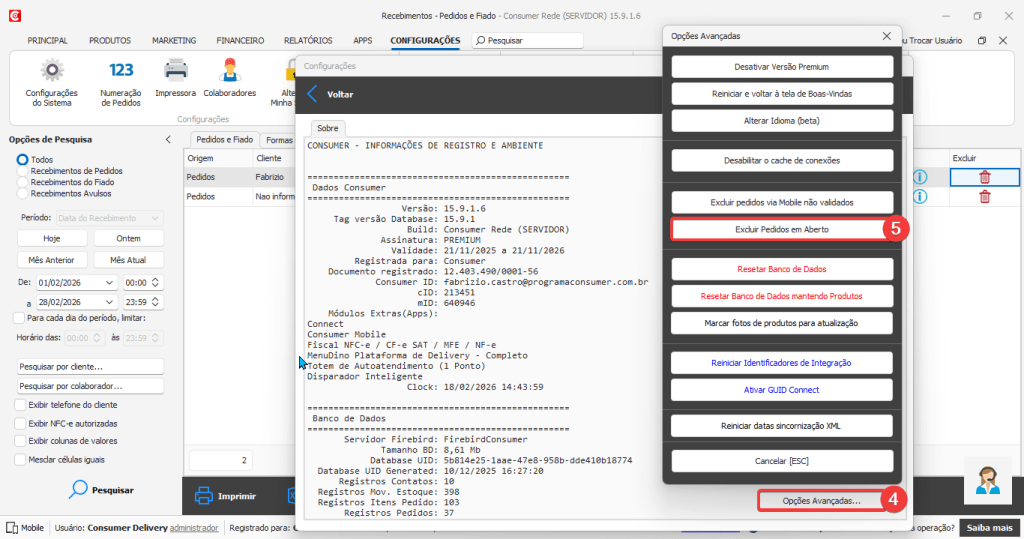Click the Mês Anterior button
Screen dimensions: 1024x539
click(52, 260)
